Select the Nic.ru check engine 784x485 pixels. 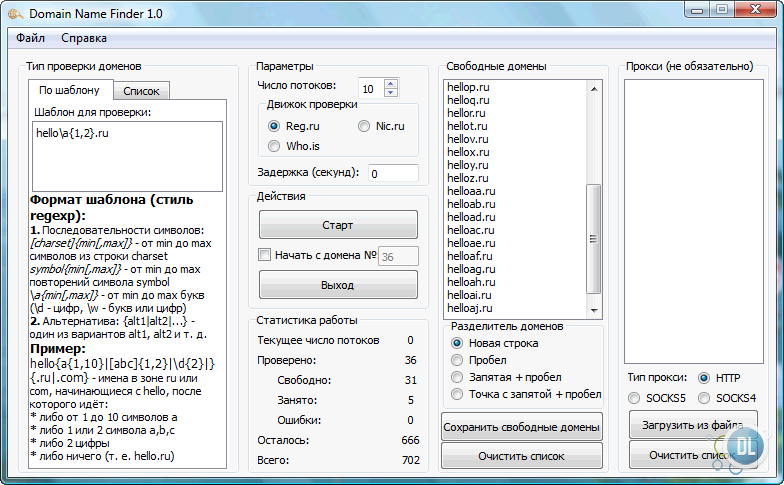[x=365, y=126]
